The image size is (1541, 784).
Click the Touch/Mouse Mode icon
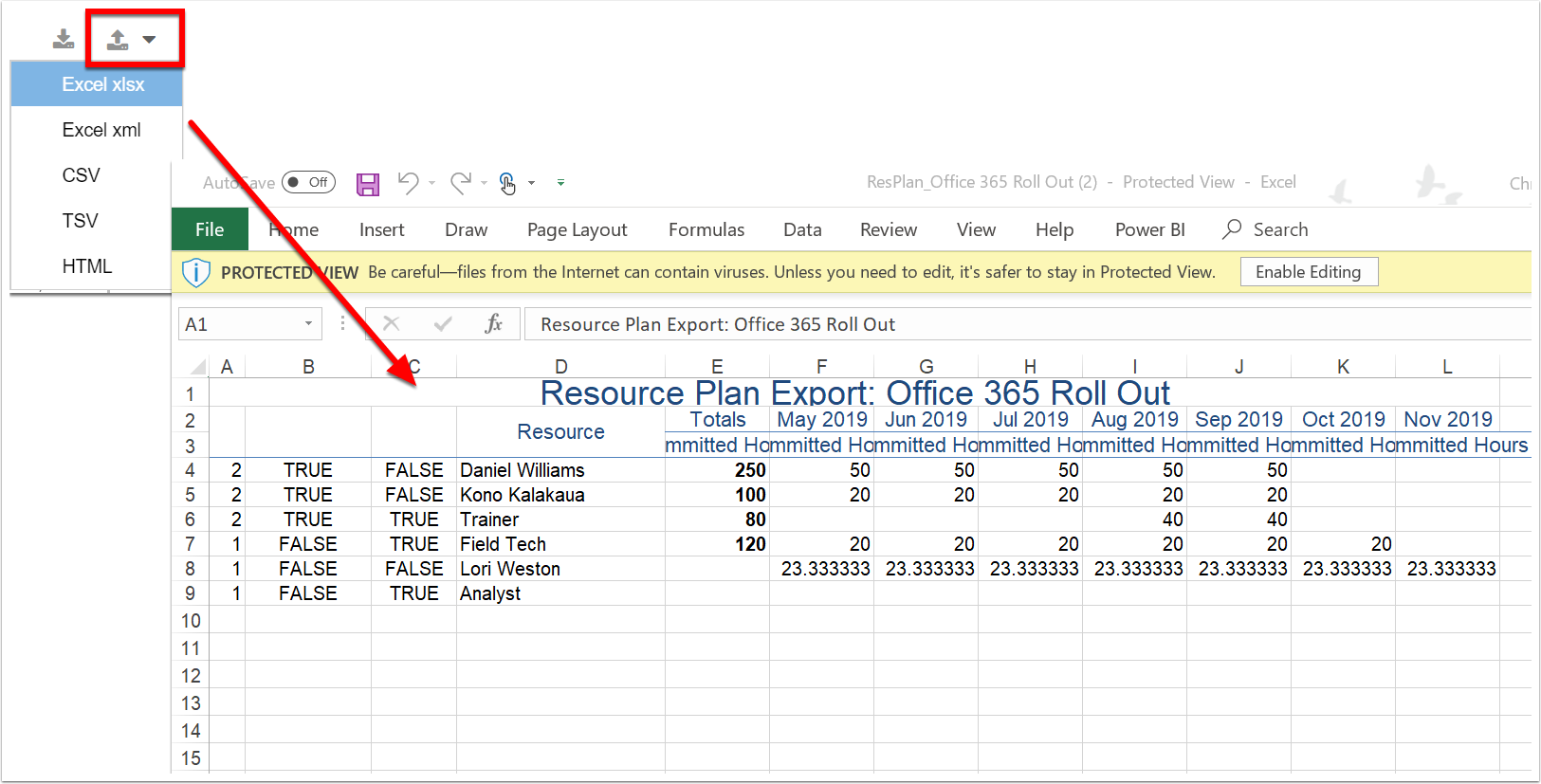[507, 183]
